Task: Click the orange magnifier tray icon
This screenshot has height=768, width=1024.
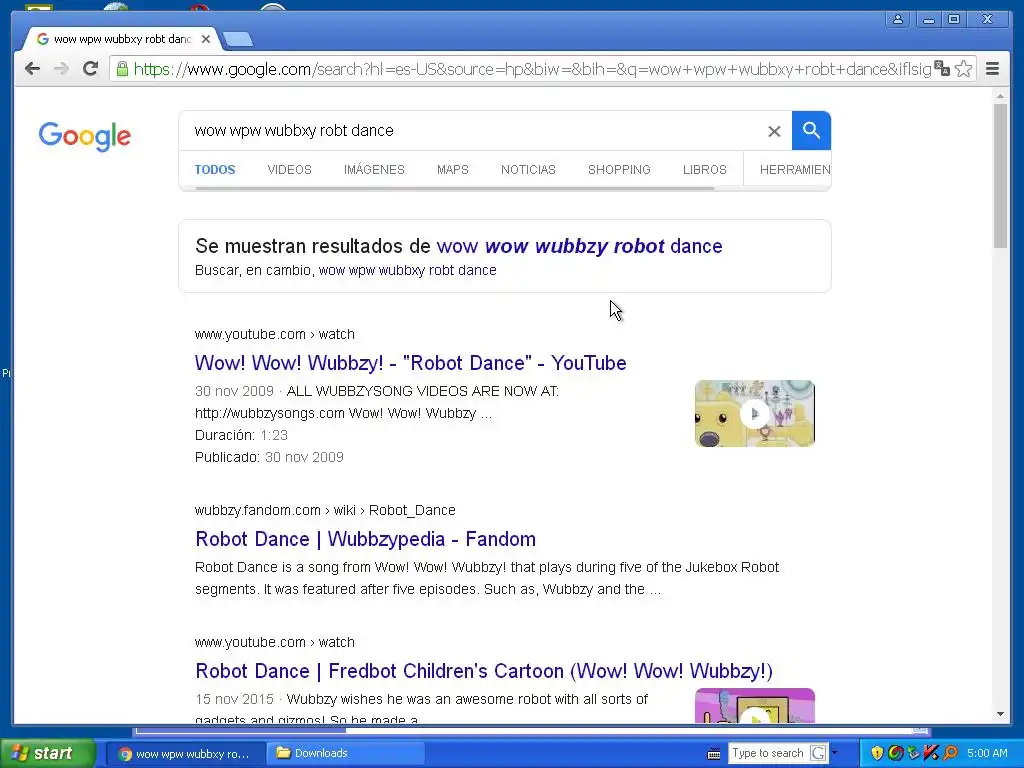Action: click(x=950, y=753)
